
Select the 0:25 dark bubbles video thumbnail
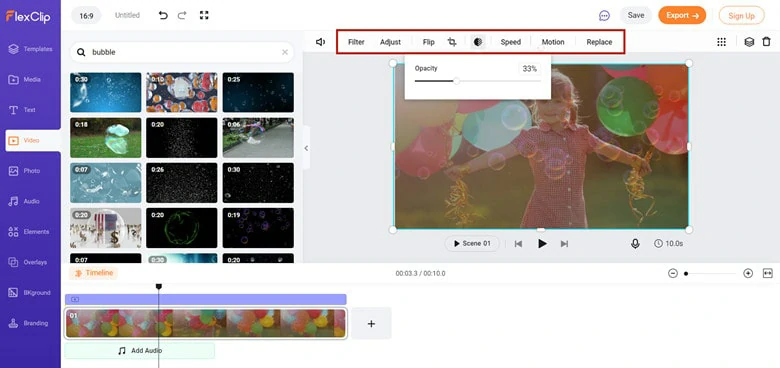coord(258,92)
